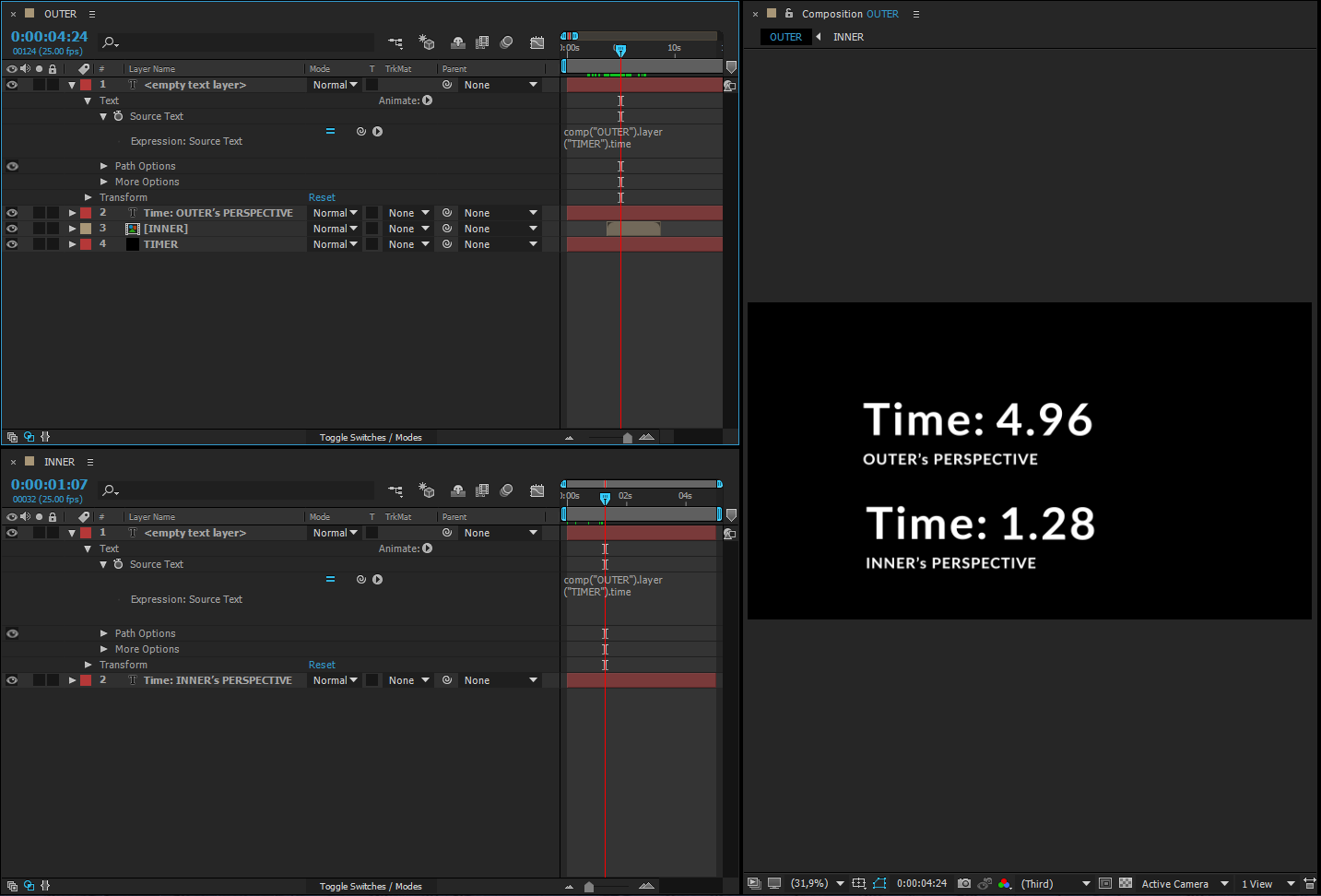
Task: Open OUTER timeline panel menu
Action: point(91,14)
